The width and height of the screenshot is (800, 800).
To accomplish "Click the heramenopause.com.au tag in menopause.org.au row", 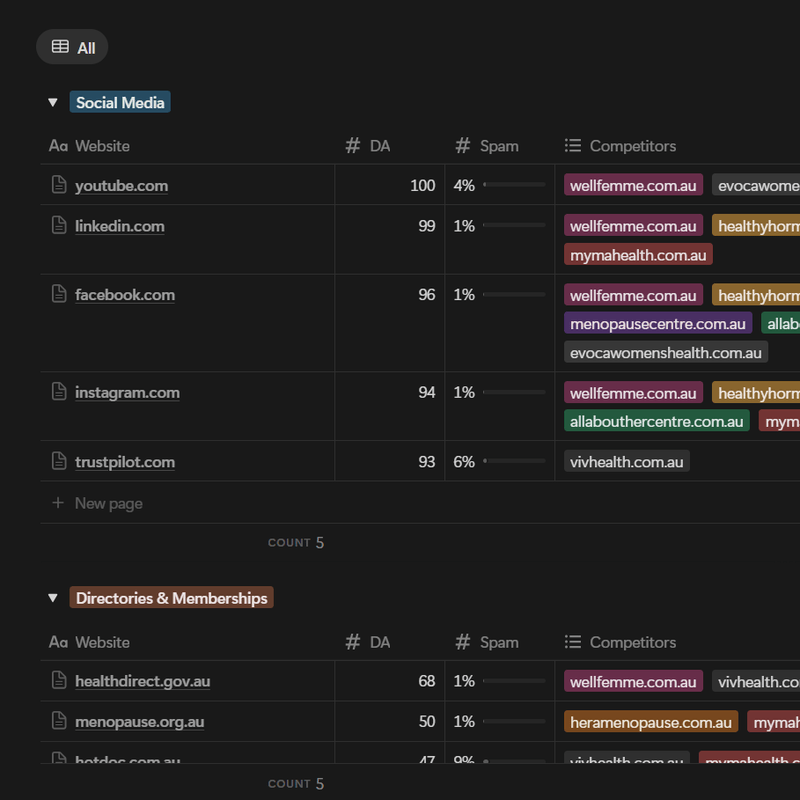I will tap(651, 723).
